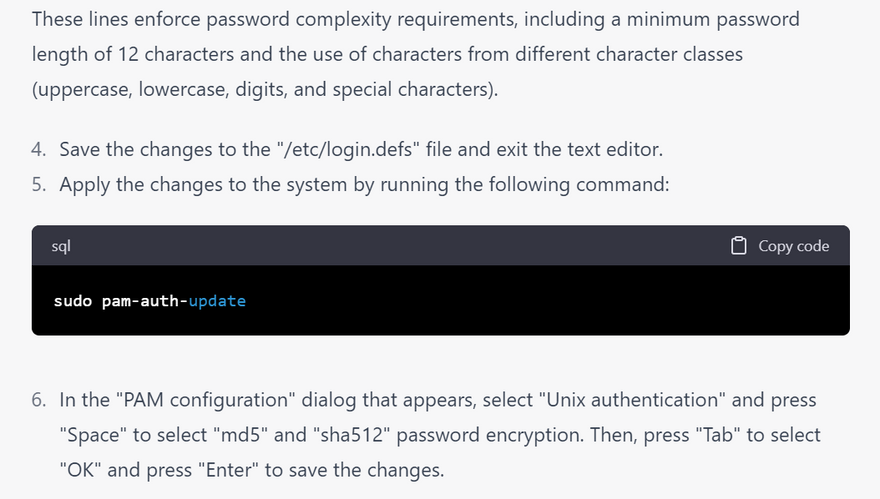Image resolution: width=880 pixels, height=499 pixels.
Task: Click the "sql" language label on the code block
Action: tap(61, 246)
